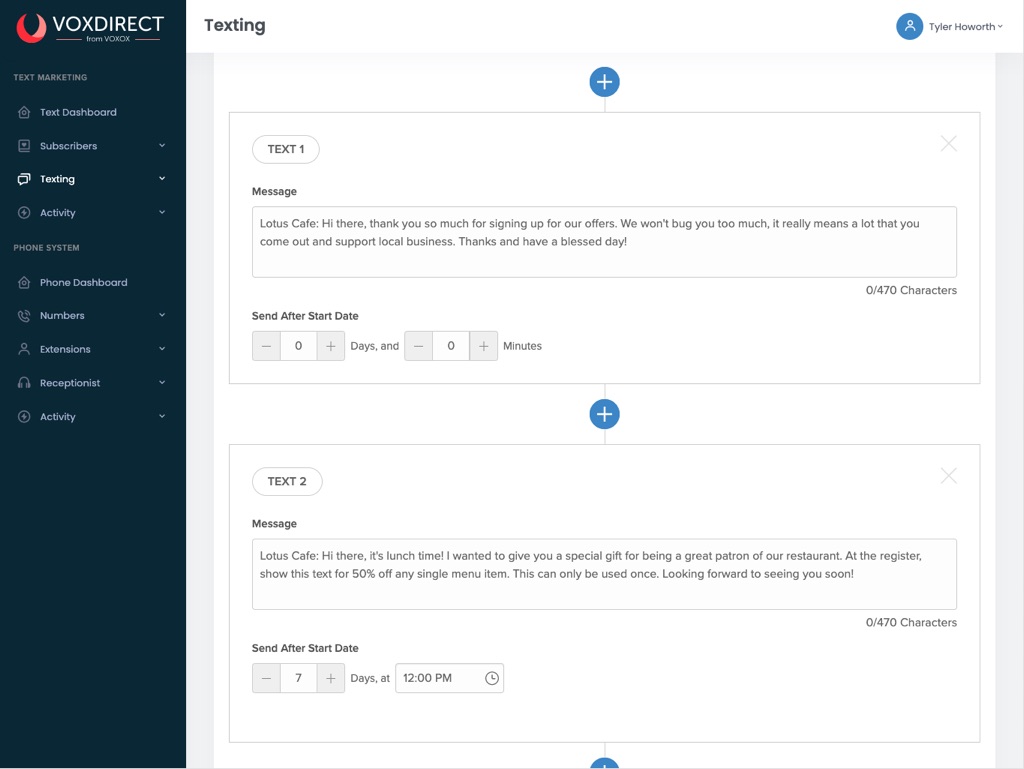The height and width of the screenshot is (769, 1024).
Task: Delete Text 2 using close icon
Action: point(948,476)
